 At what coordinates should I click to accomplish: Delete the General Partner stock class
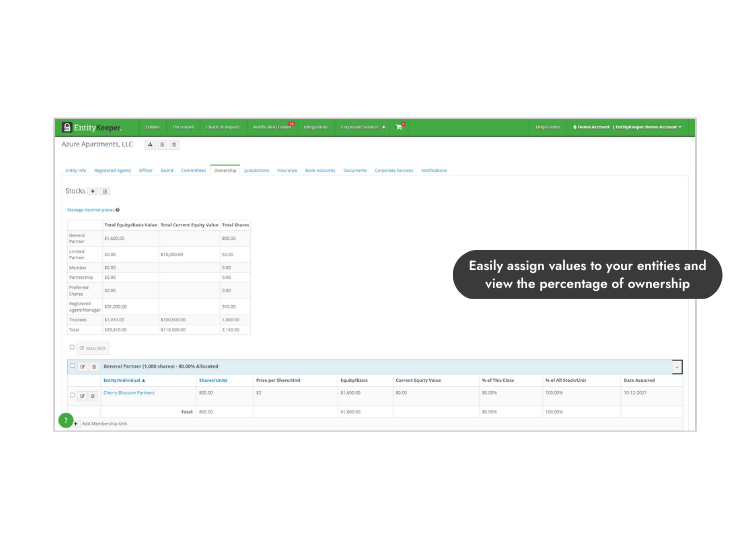click(94, 366)
